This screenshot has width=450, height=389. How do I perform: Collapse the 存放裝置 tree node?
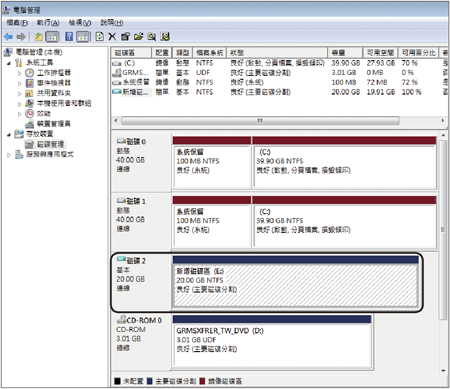click(9, 134)
